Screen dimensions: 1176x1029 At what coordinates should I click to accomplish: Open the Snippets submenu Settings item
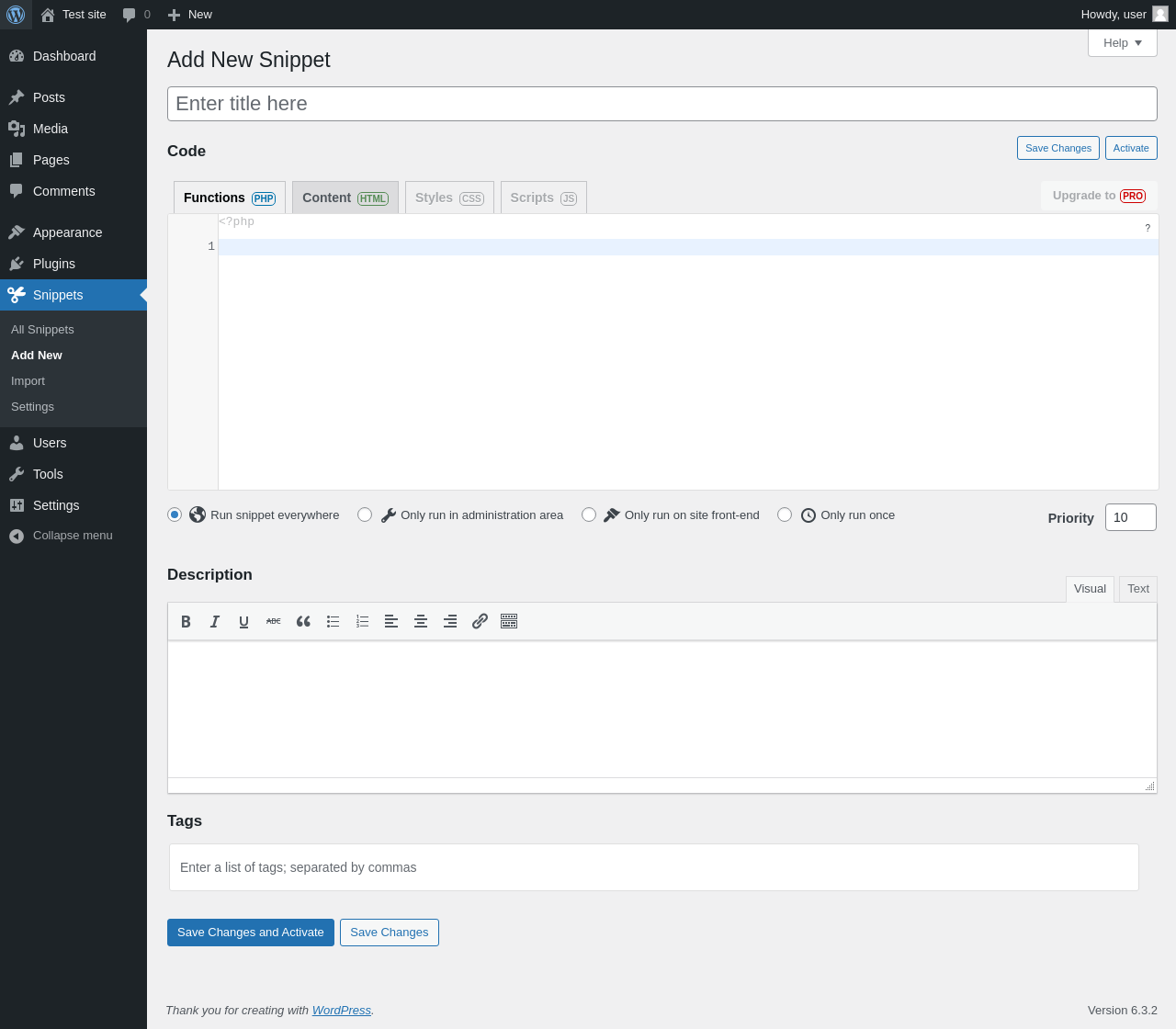click(x=32, y=407)
